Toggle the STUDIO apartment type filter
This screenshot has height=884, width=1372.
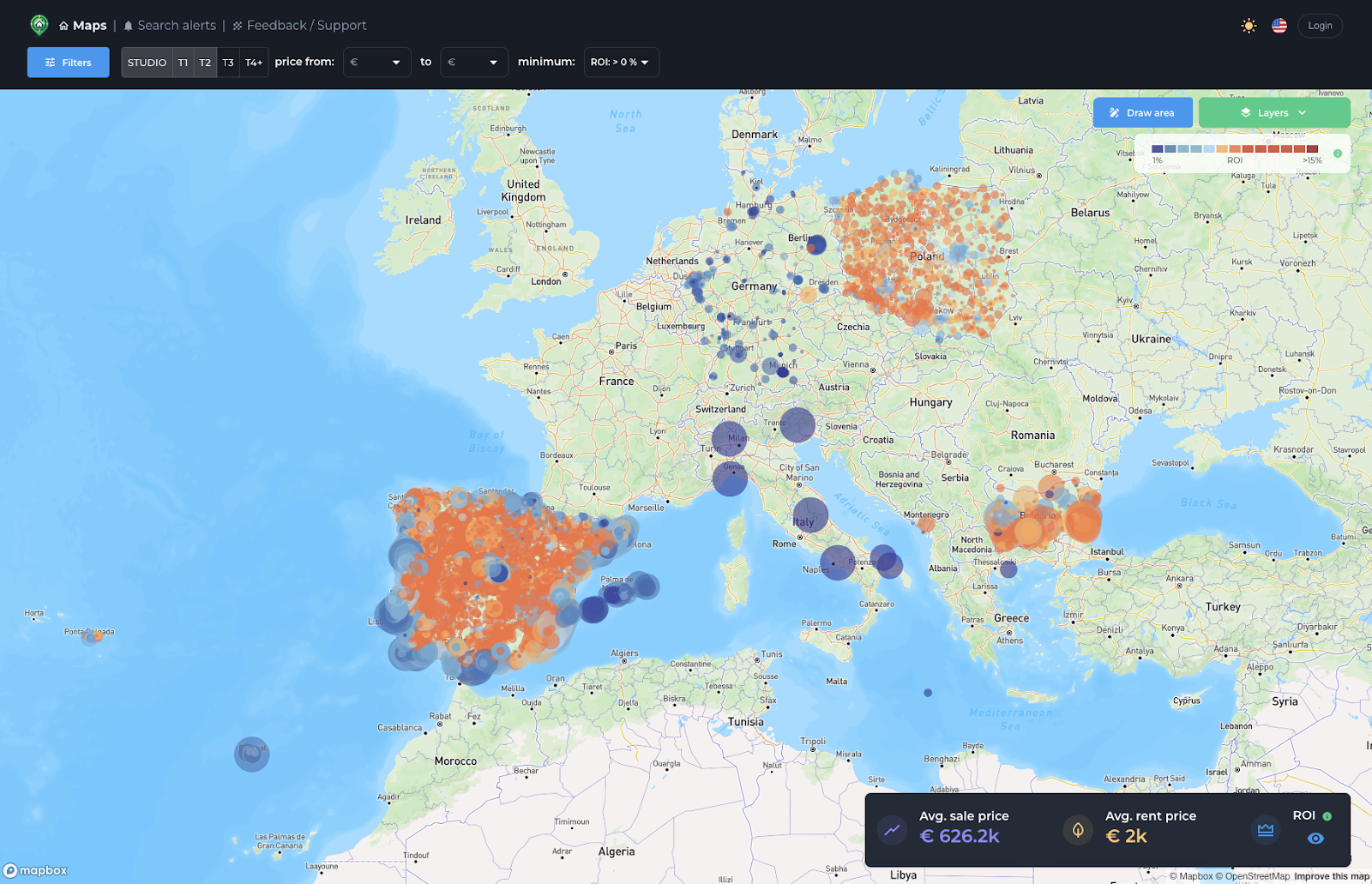[x=147, y=63]
